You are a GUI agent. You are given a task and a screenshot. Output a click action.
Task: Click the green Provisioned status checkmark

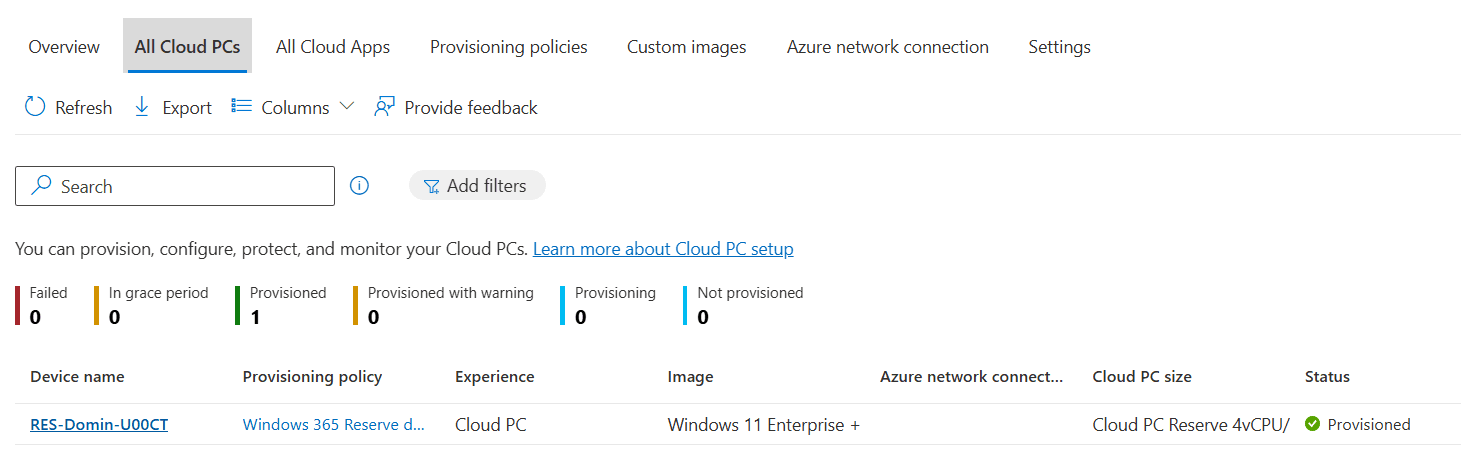coord(1313,424)
